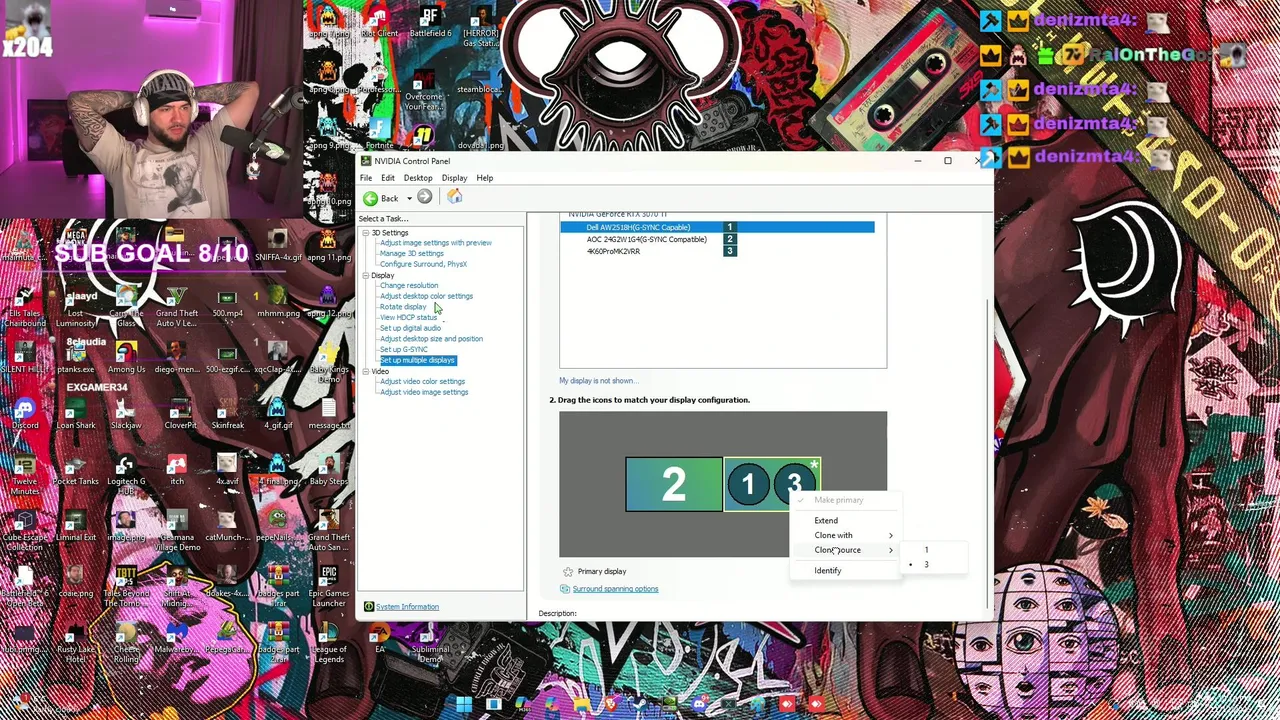Select Adjust video color settings
Screen dimensions: 1280x720
click(x=422, y=382)
